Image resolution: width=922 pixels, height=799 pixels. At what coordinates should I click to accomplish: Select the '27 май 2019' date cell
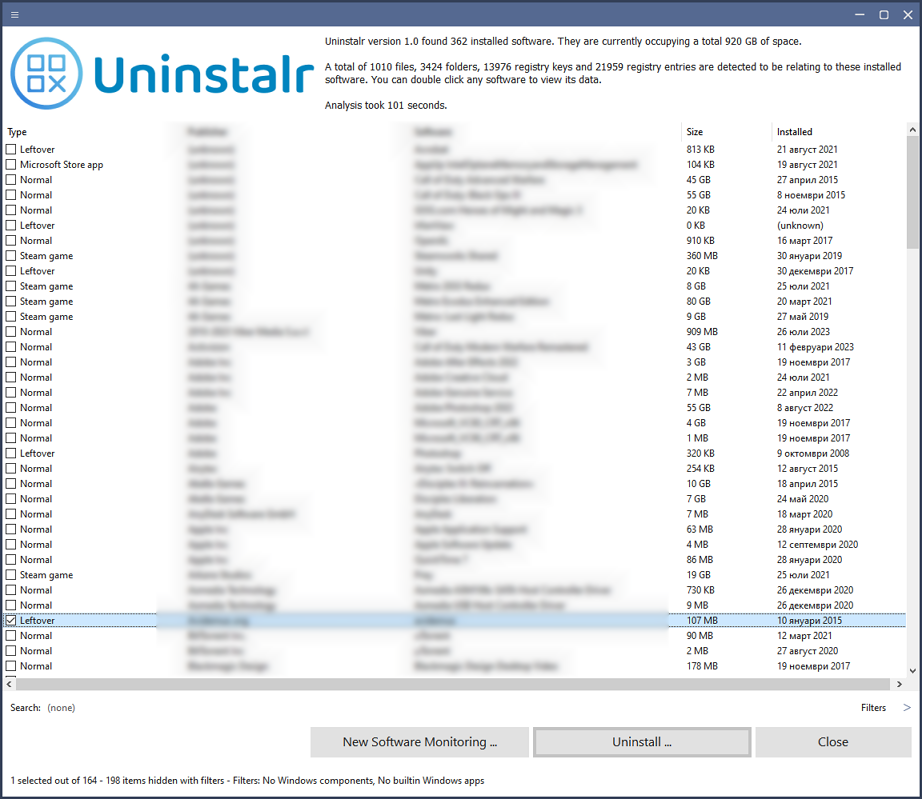click(x=802, y=316)
